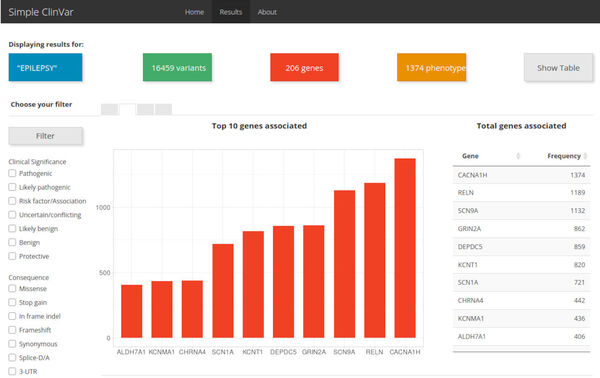This screenshot has width=600, height=378.
Task: Click the Filter button
Action: (45, 136)
